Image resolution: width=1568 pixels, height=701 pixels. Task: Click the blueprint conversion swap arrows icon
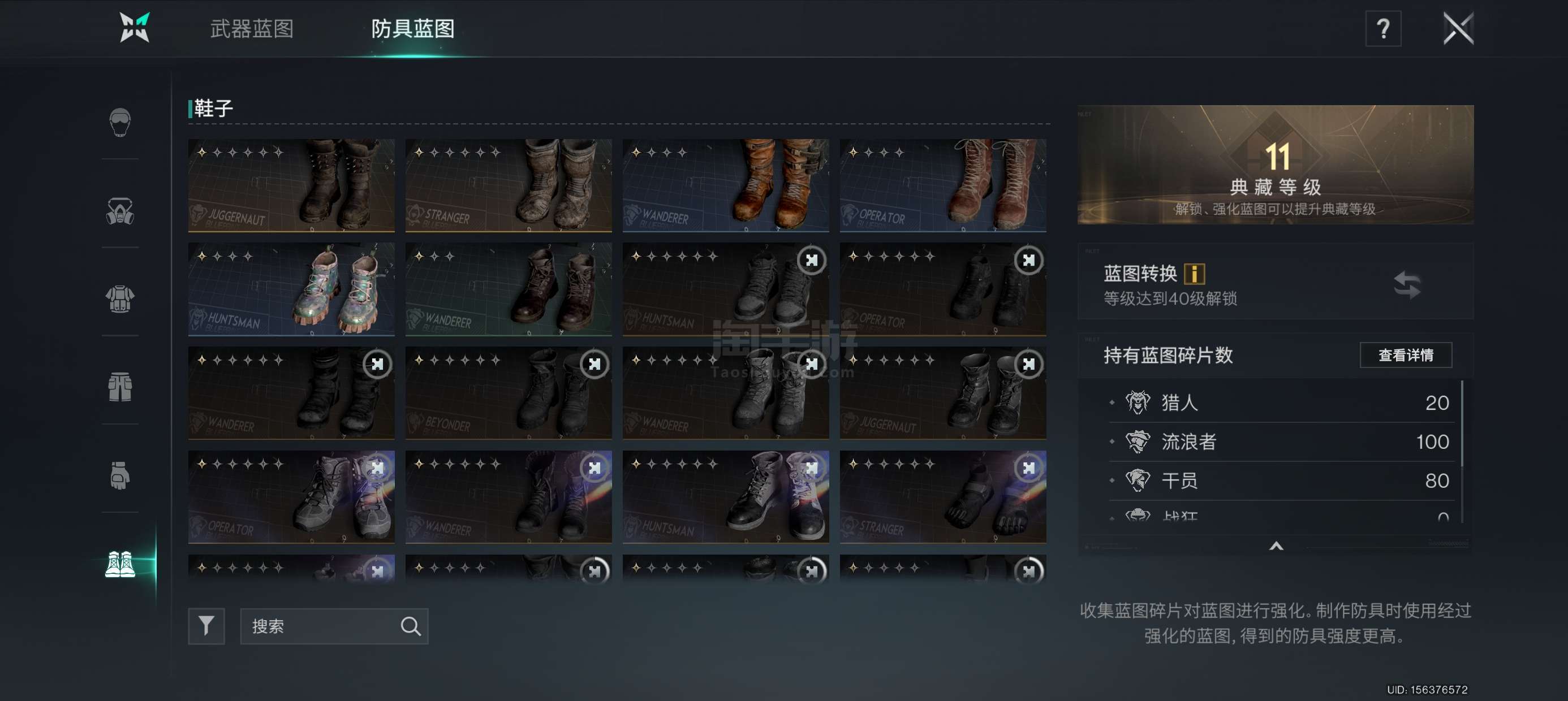pos(1407,284)
